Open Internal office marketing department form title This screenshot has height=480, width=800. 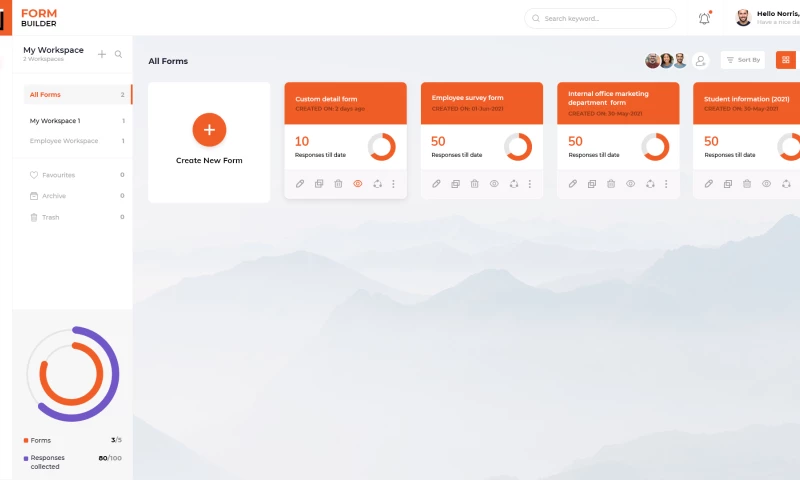pos(608,98)
